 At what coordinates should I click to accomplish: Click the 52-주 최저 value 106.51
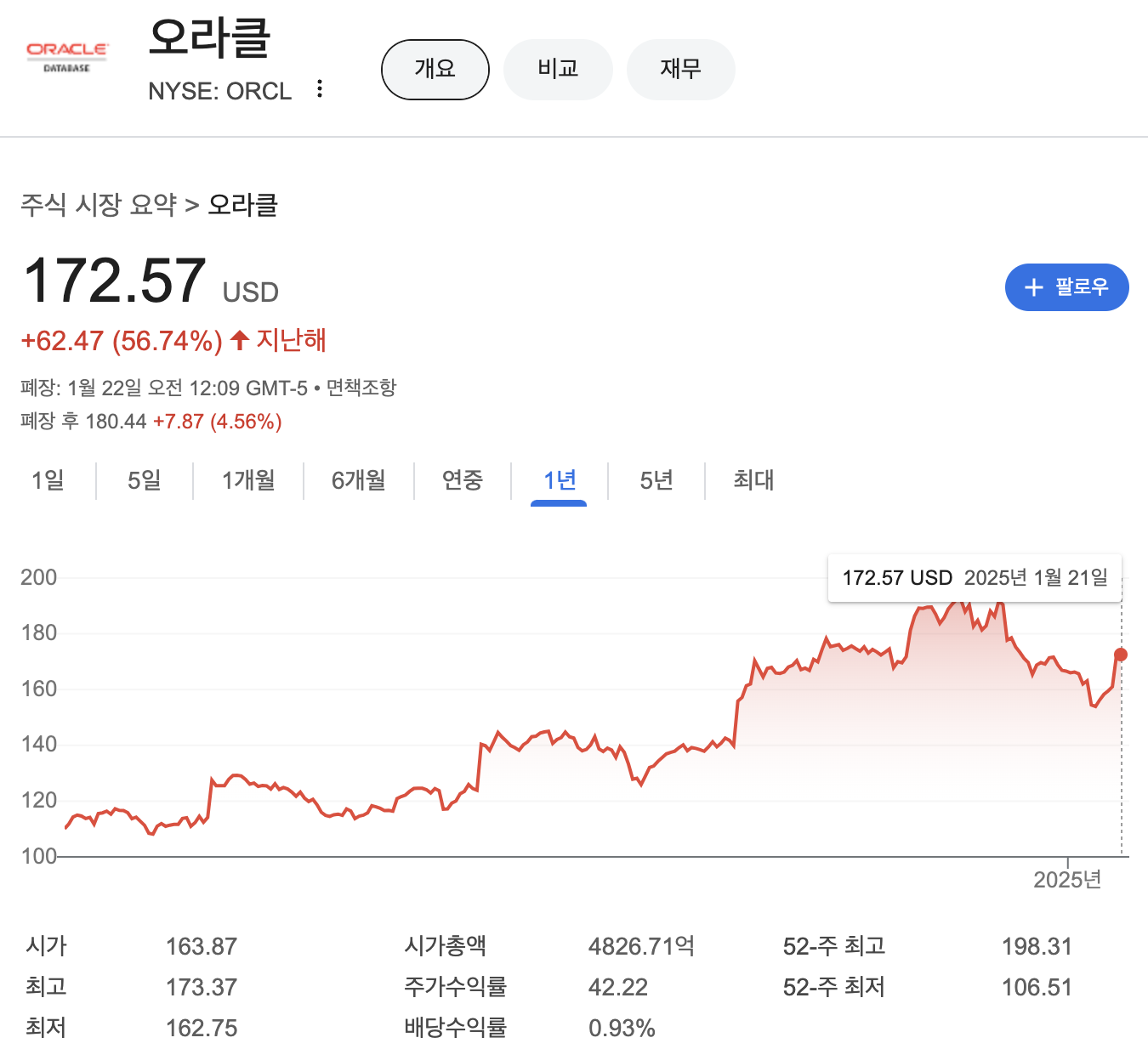click(1037, 987)
